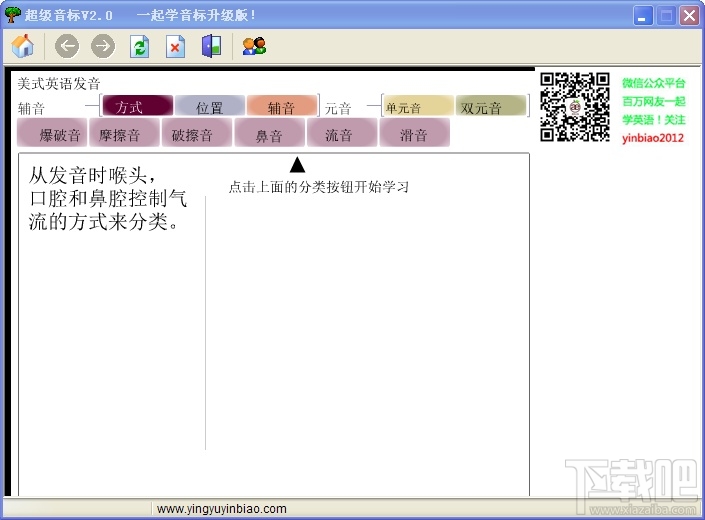The image size is (705, 520).
Task: Choose the 爆破音 category button
Action: pos(52,133)
